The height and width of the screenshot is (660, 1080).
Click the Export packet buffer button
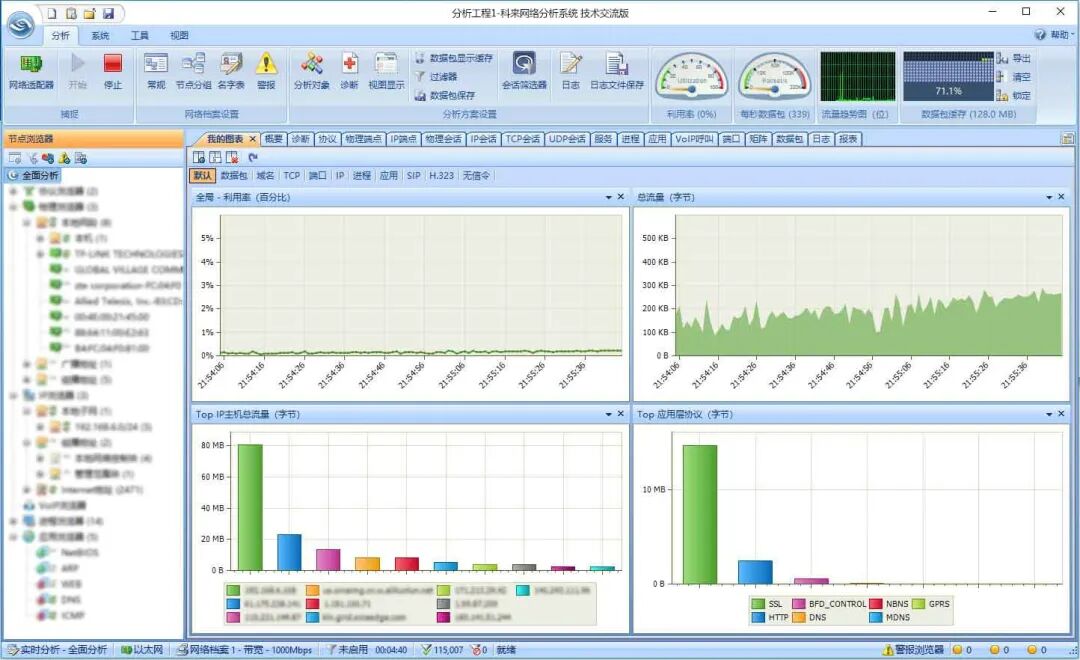point(1013,58)
